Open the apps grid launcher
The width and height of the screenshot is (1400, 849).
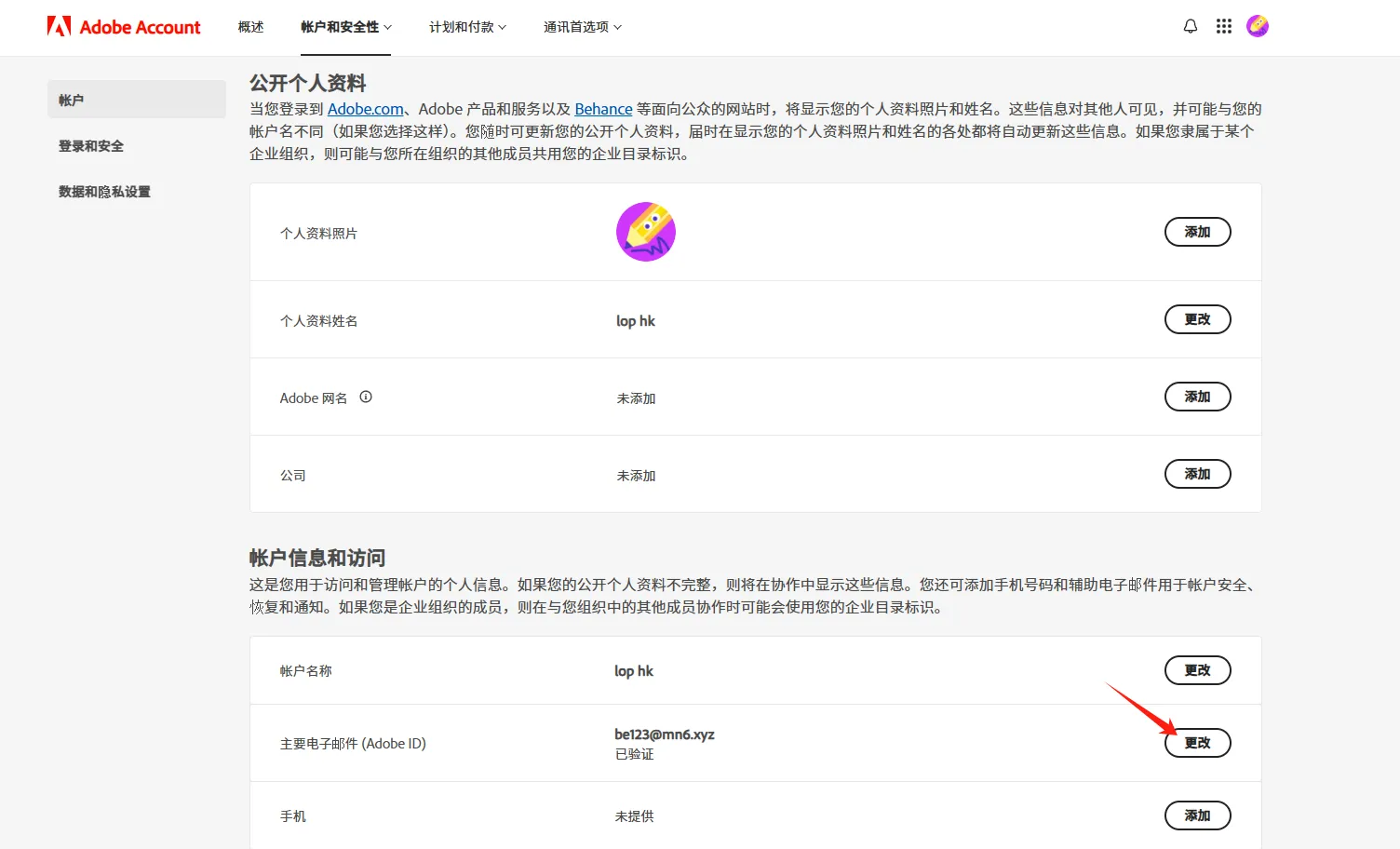click(x=1224, y=26)
